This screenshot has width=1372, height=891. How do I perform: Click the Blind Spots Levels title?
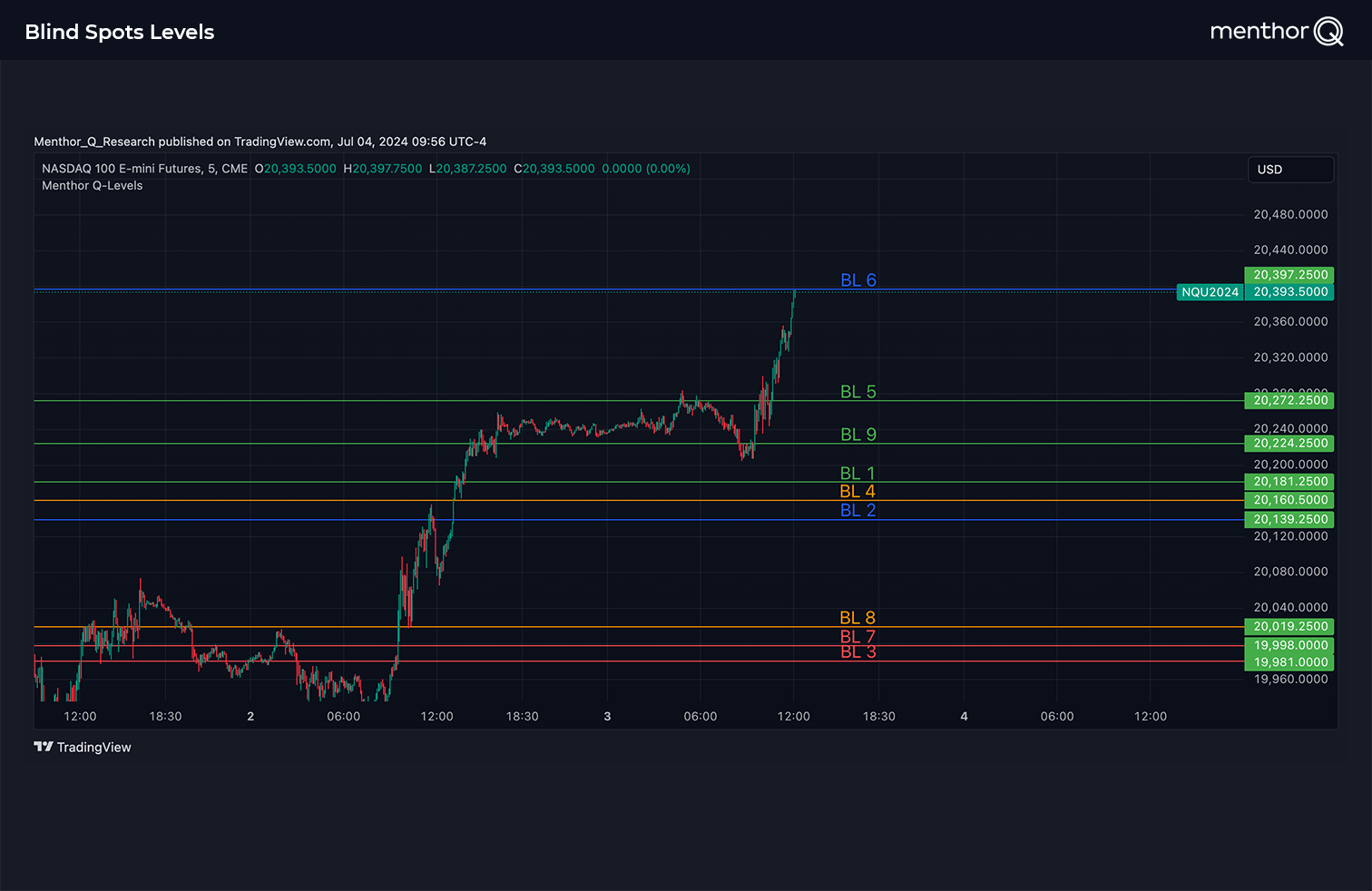point(120,32)
